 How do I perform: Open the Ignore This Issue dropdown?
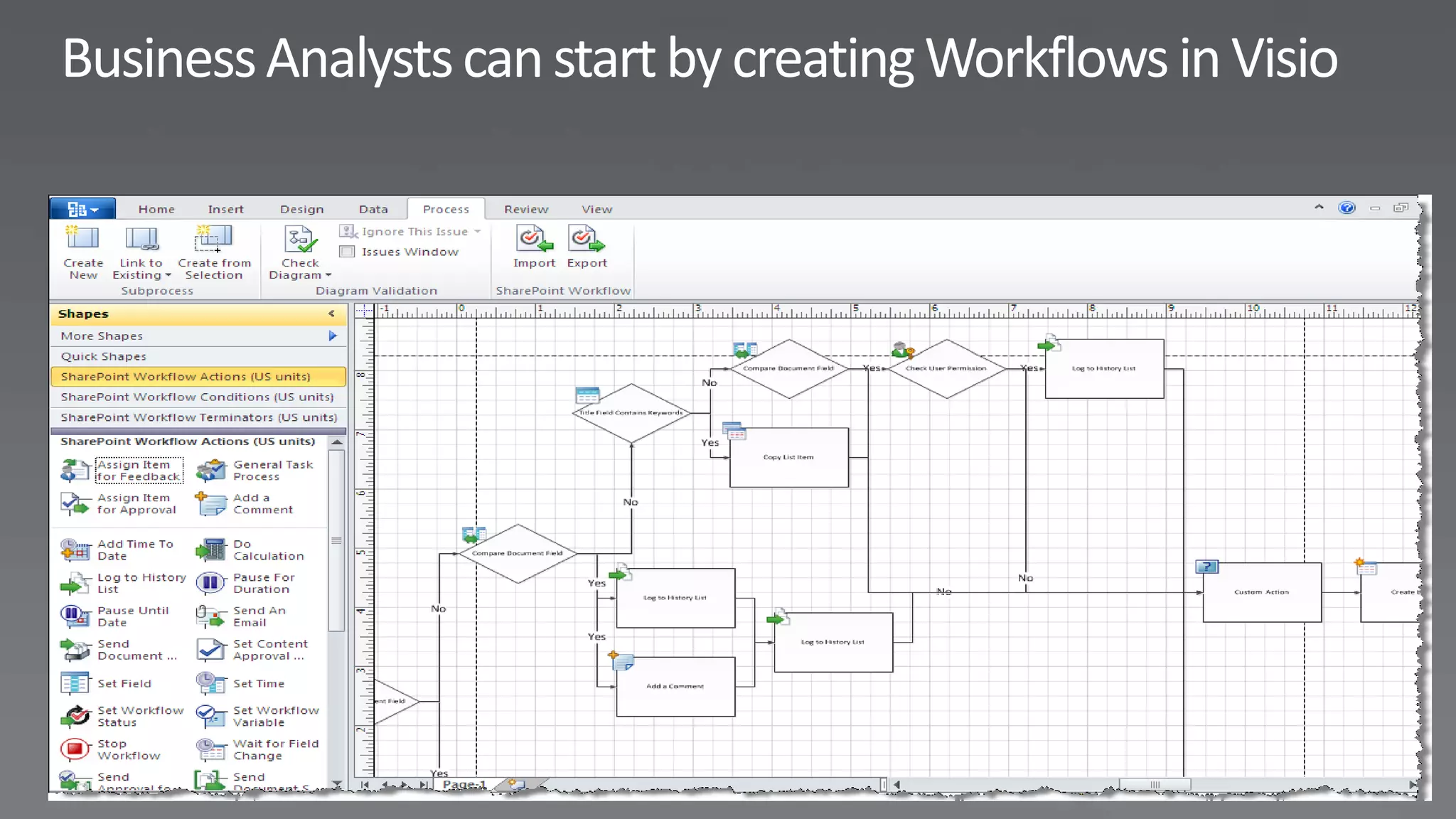pos(478,232)
